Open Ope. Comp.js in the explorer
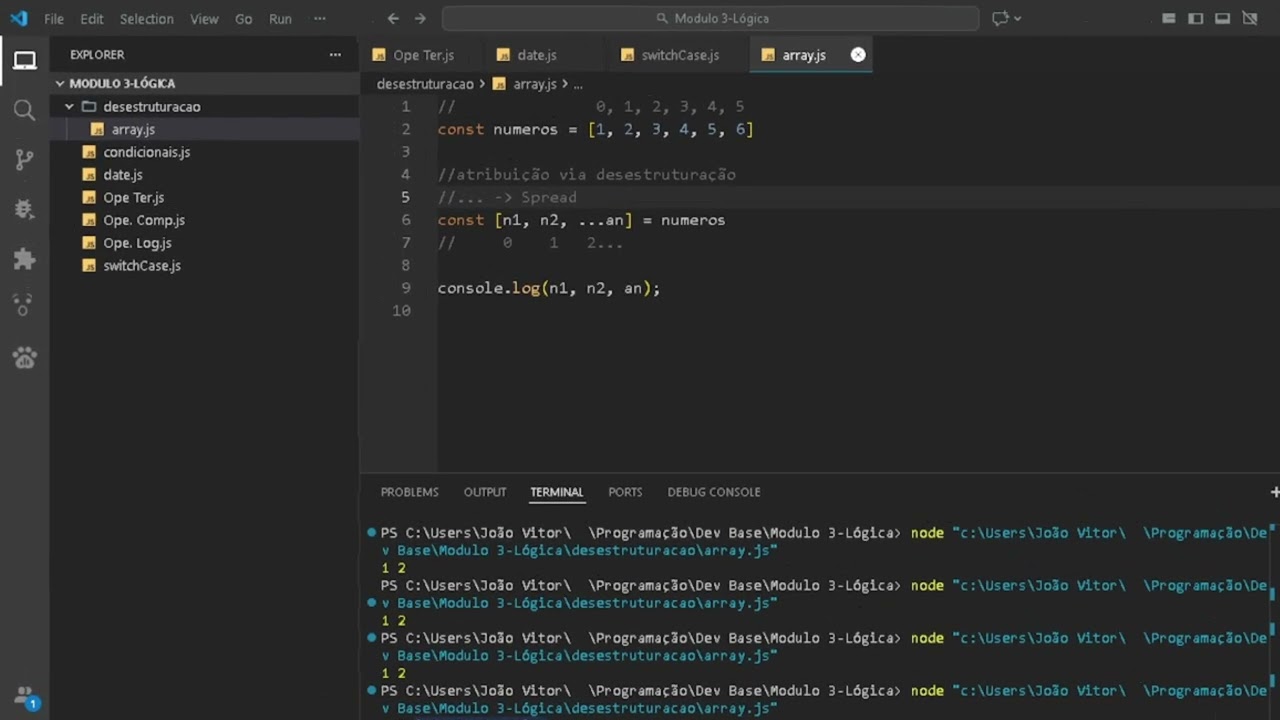1280x720 pixels. pyautogui.click(x=205, y=220)
